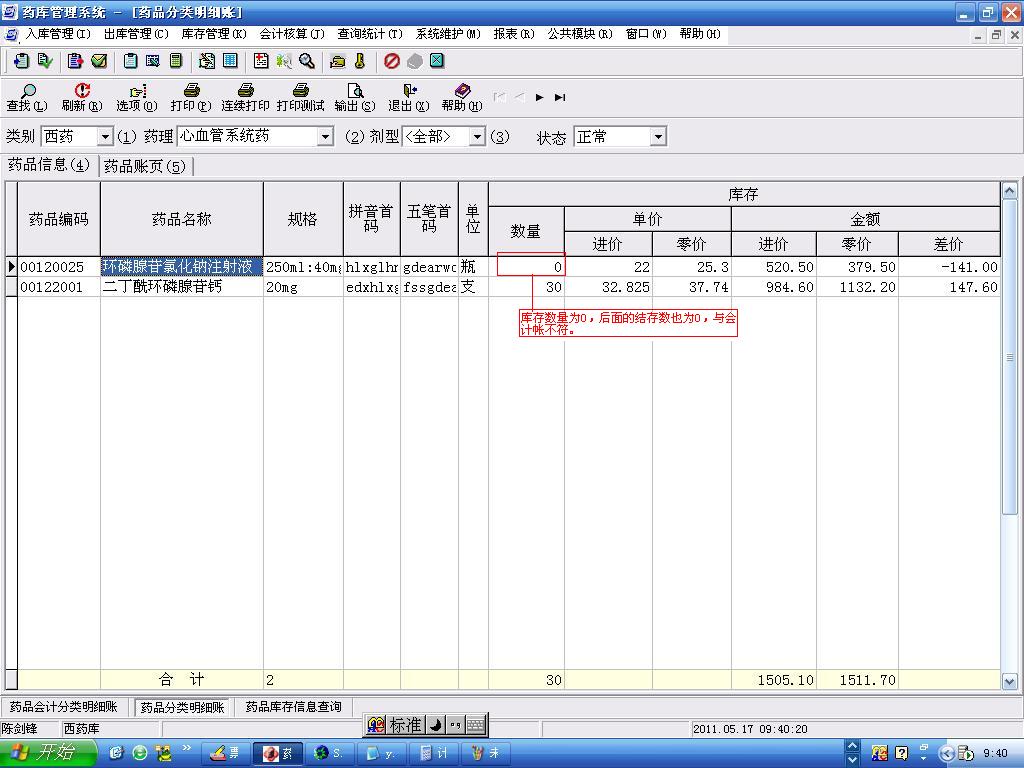Click the 打印(P) print button
This screenshot has width=1024, height=768.
[x=191, y=97]
